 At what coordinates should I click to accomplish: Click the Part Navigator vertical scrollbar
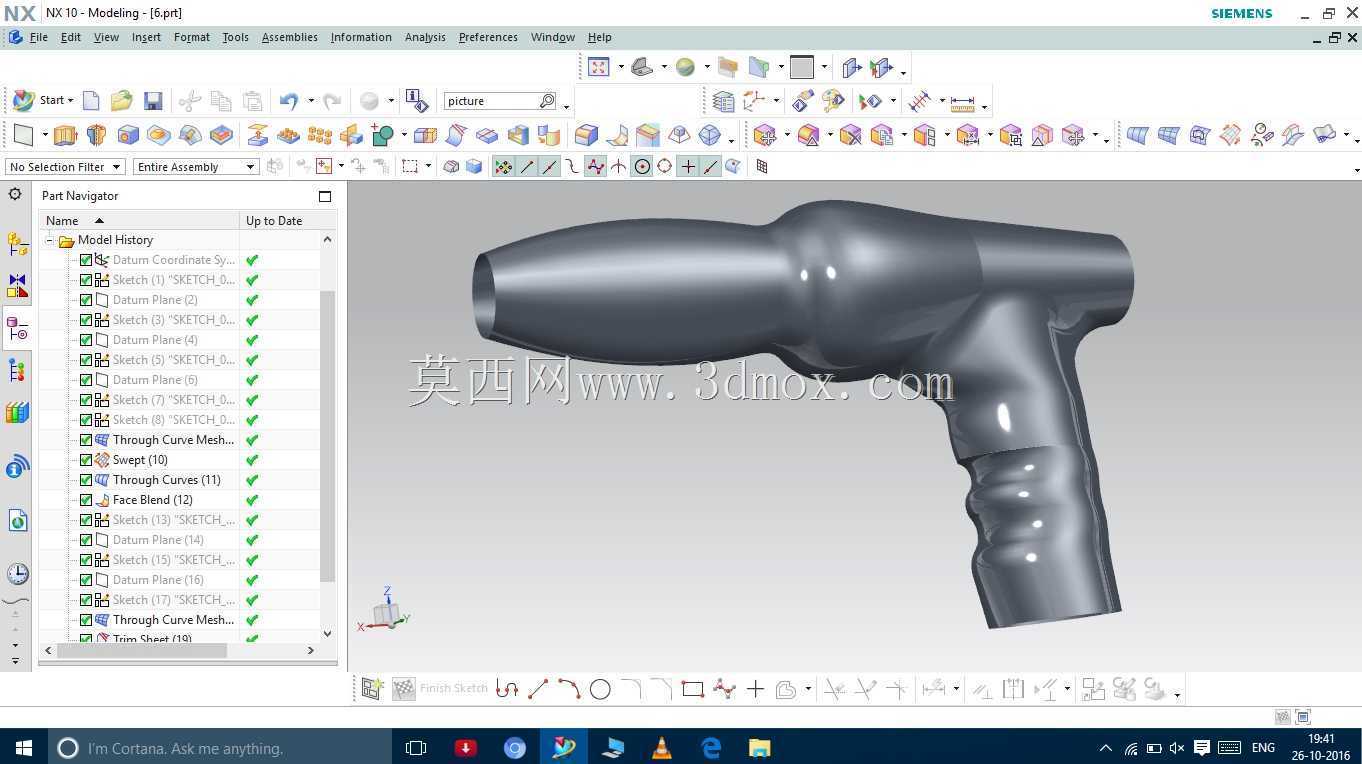pos(327,436)
